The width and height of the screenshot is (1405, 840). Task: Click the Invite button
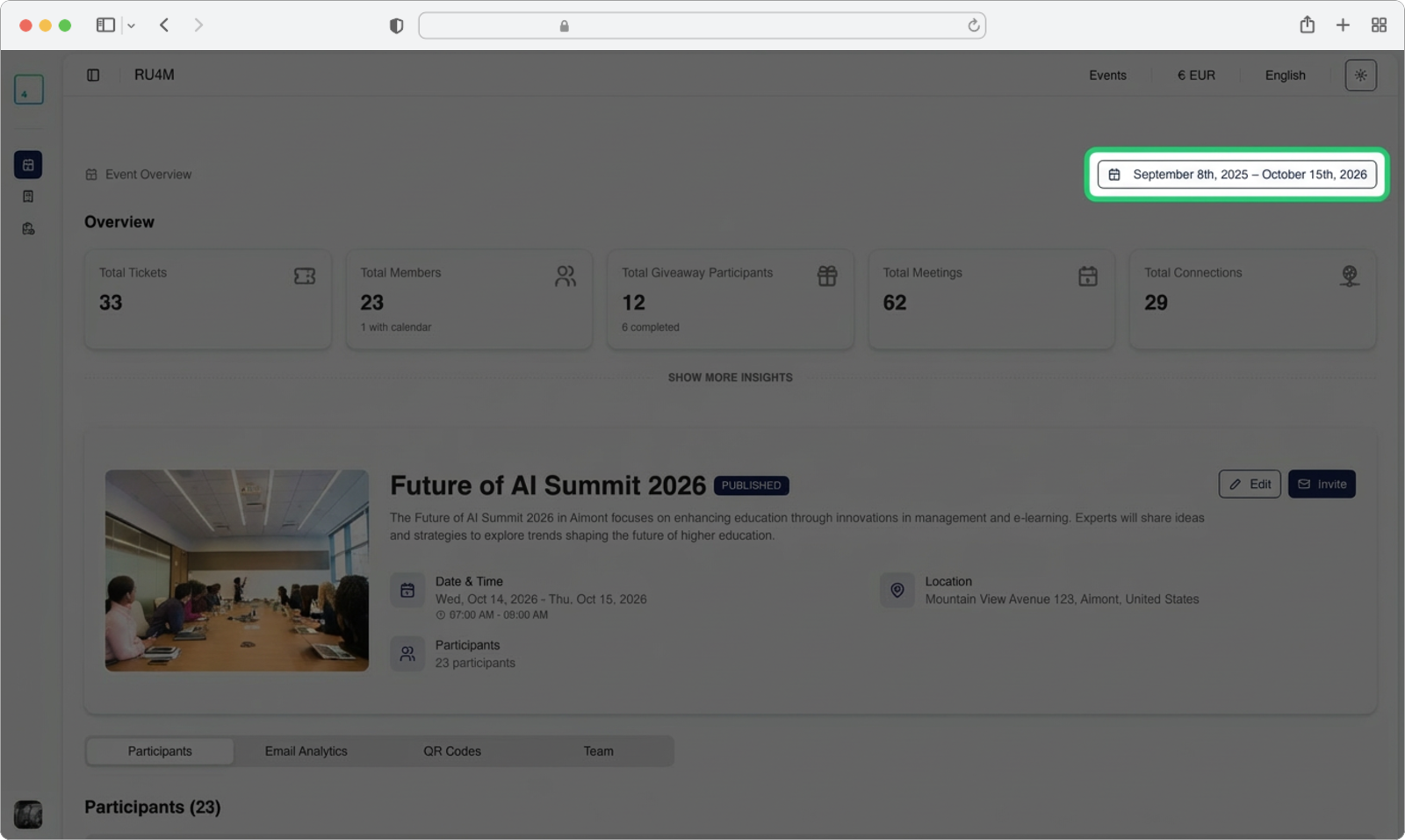(x=1322, y=484)
